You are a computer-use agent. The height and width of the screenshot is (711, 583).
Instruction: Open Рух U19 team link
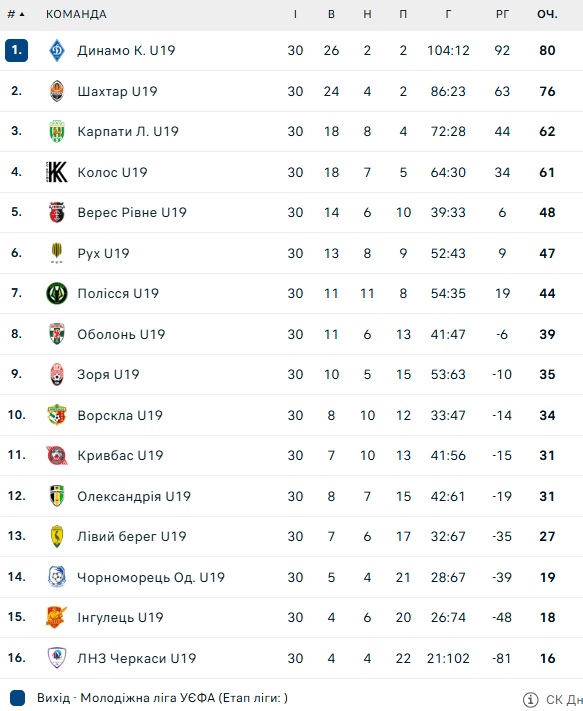pyautogui.click(x=103, y=253)
